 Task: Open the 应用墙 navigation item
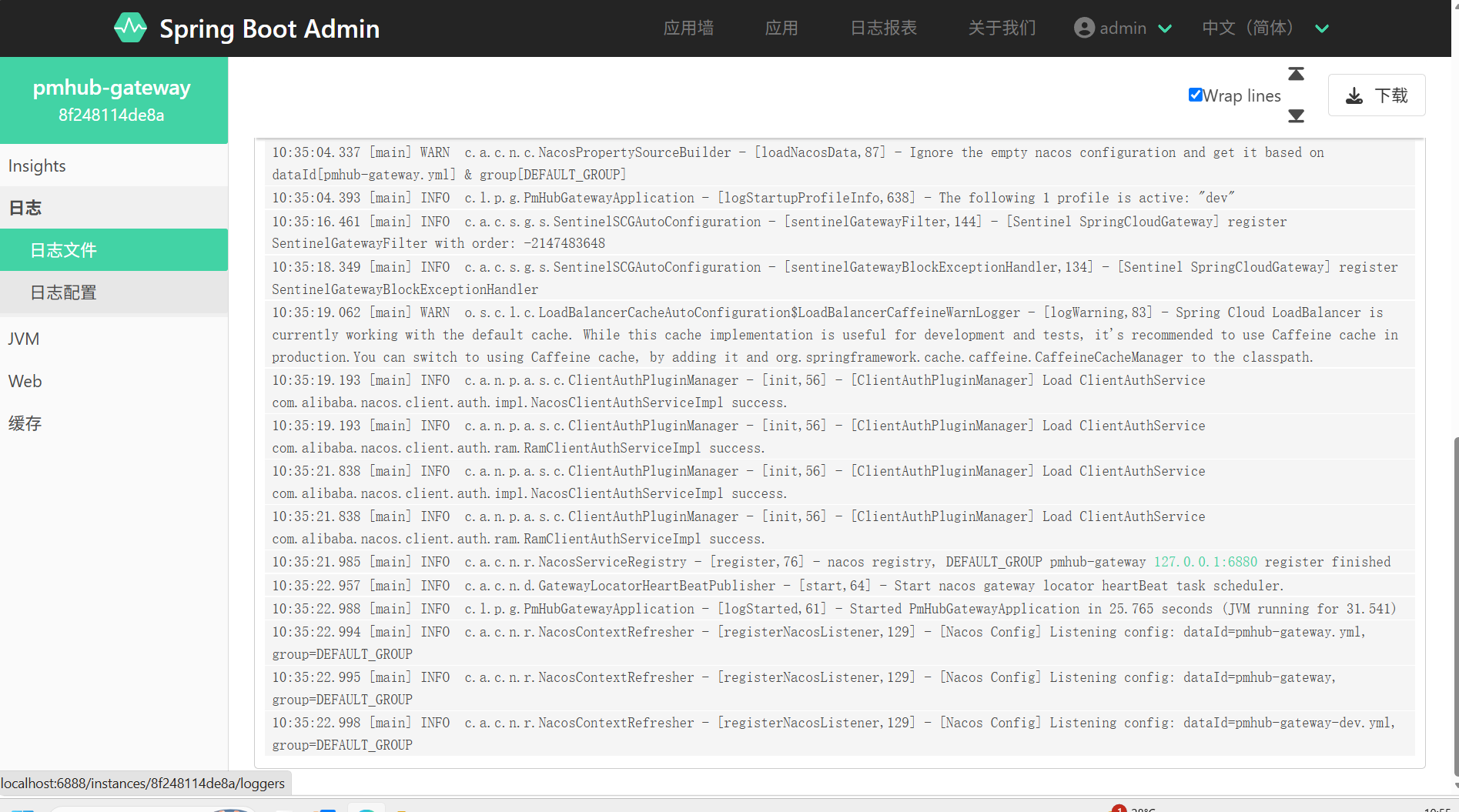coord(688,28)
